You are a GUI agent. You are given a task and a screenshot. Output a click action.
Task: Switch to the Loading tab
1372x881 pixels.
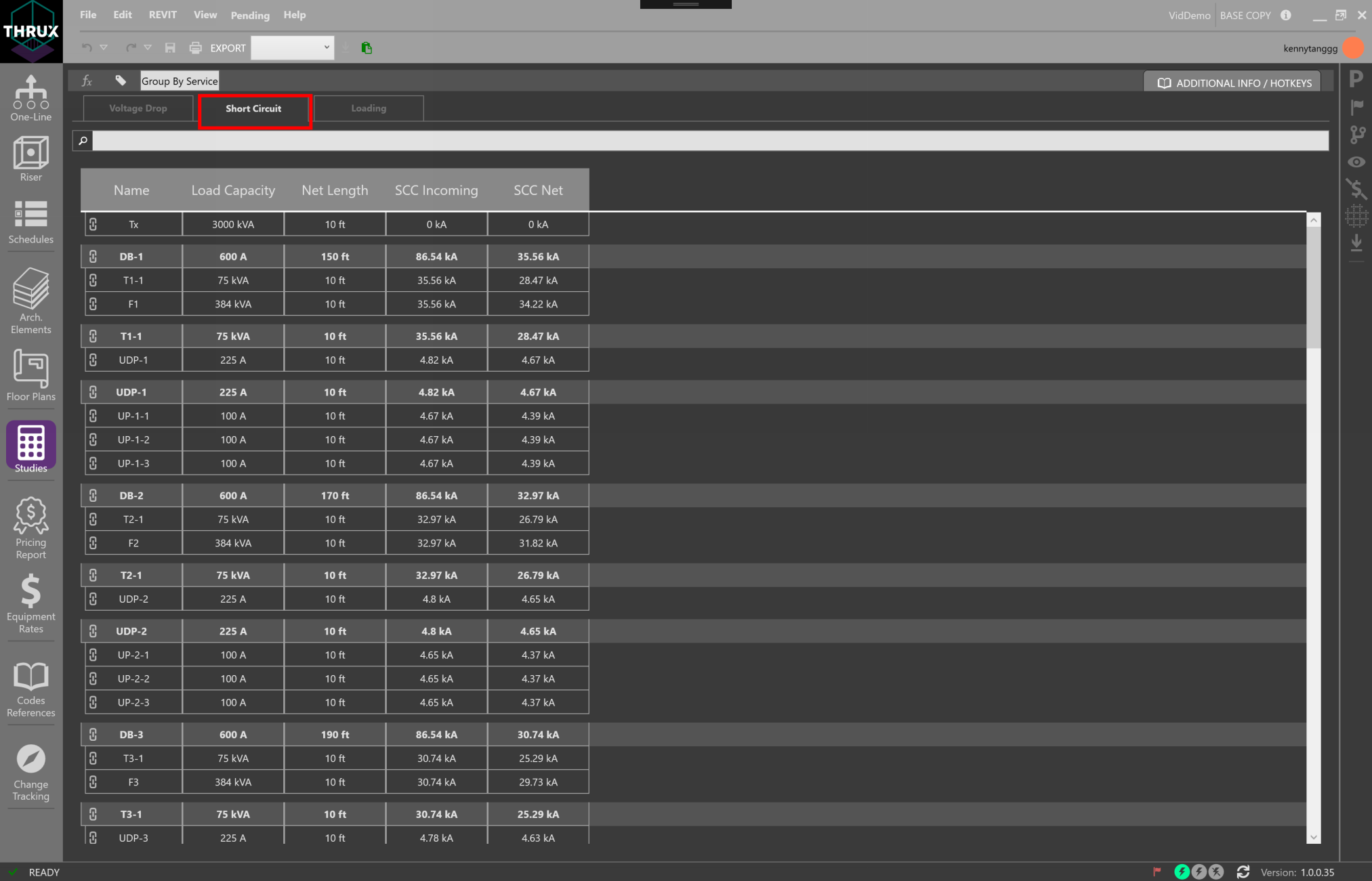368,108
